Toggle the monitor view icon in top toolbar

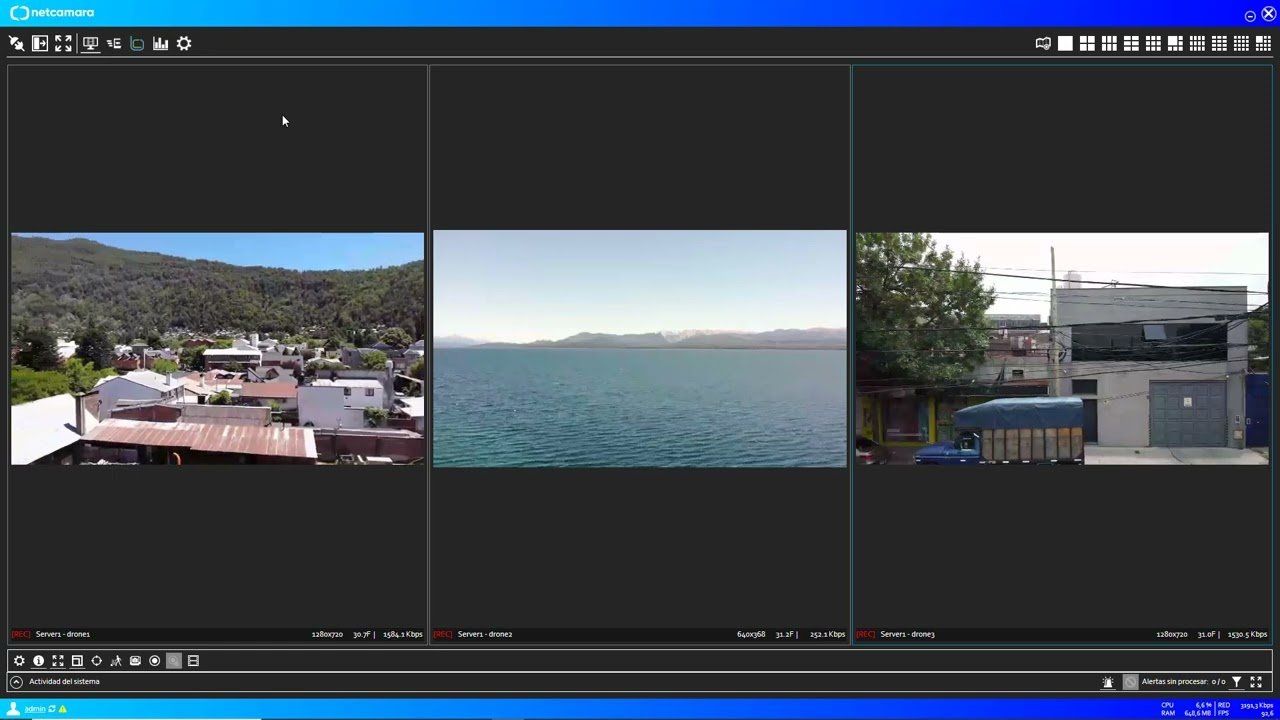90,44
